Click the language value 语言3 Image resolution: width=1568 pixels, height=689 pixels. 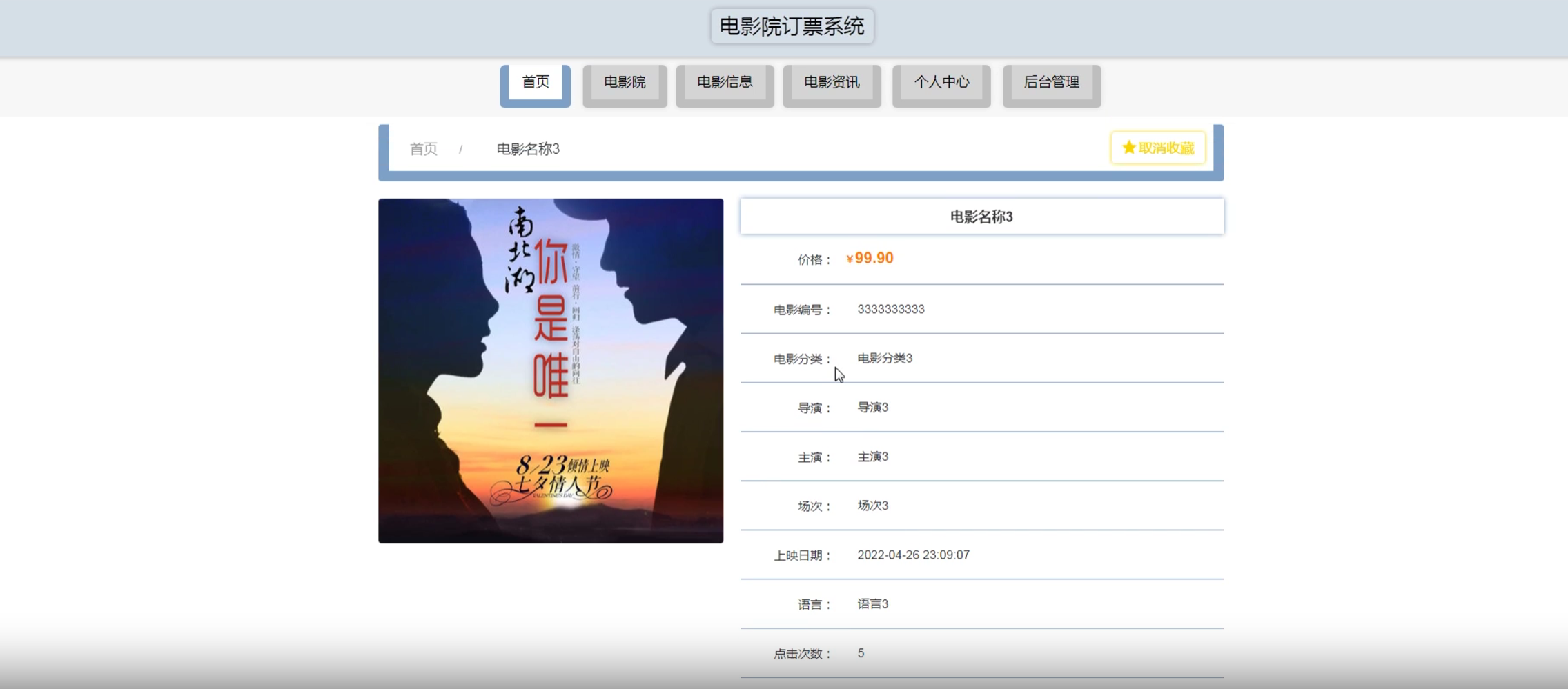[x=873, y=603]
